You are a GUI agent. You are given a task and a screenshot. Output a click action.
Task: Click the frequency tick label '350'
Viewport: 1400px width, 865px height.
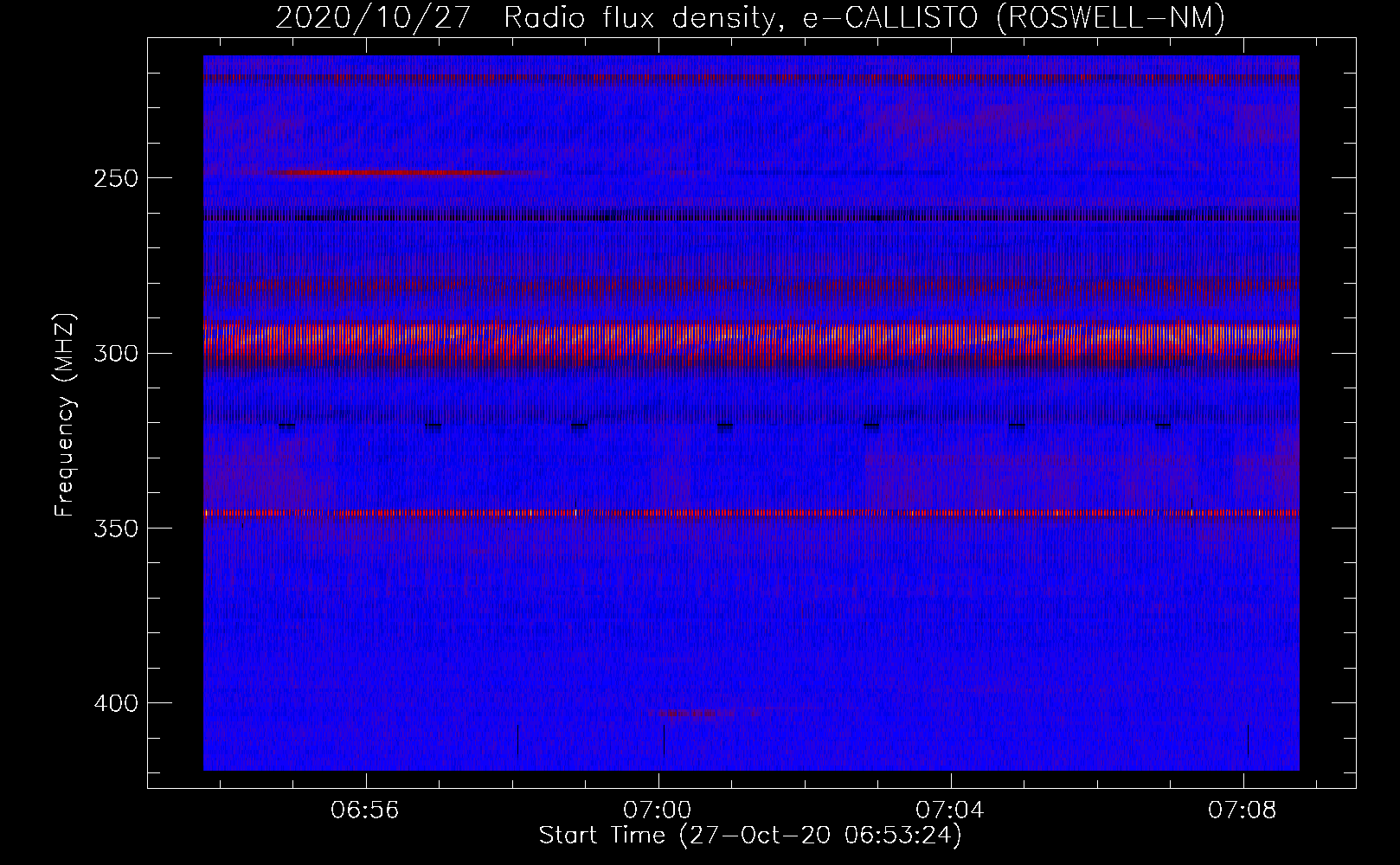pos(116,528)
